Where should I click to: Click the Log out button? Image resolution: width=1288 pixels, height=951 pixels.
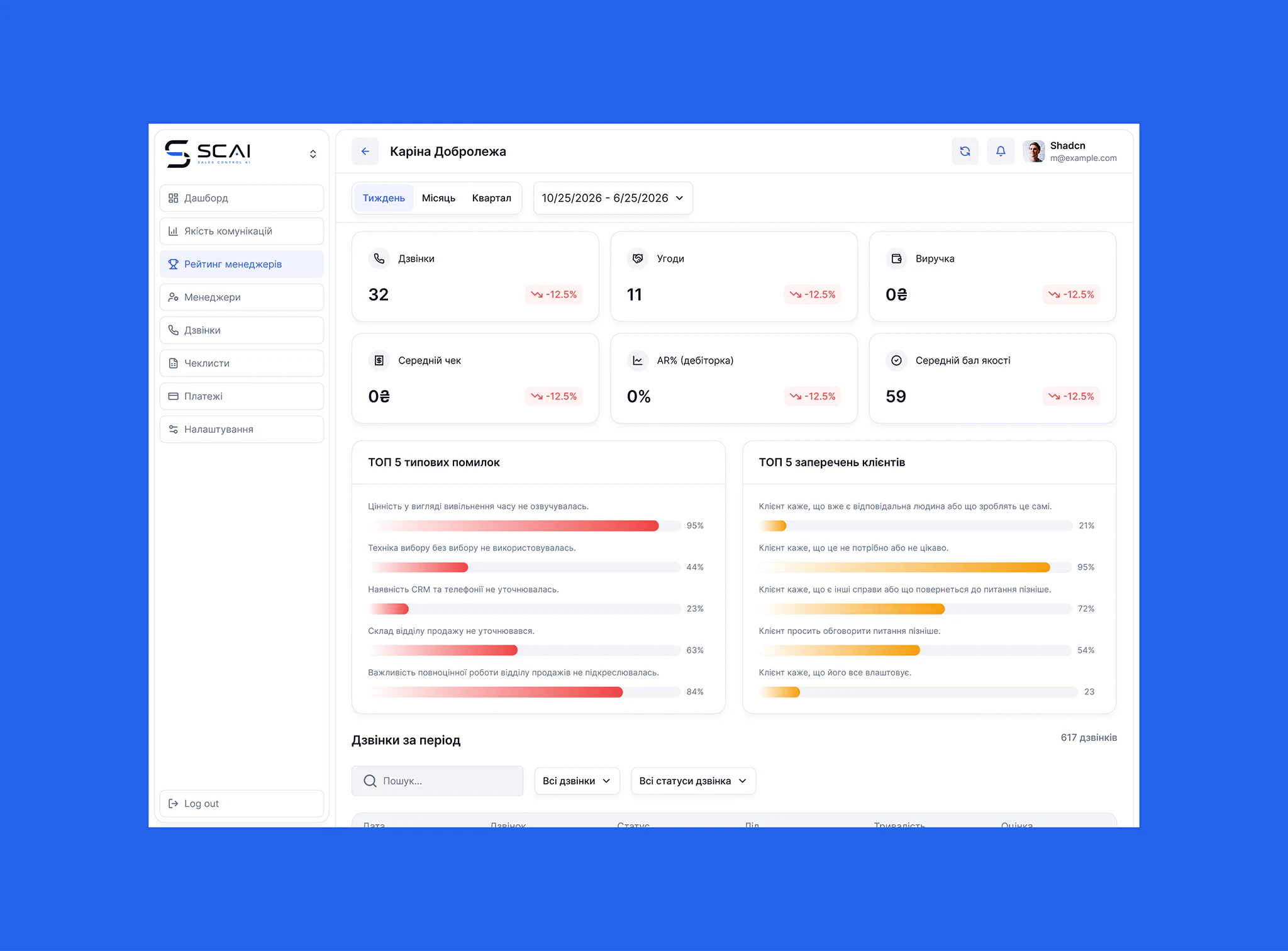[x=241, y=804]
